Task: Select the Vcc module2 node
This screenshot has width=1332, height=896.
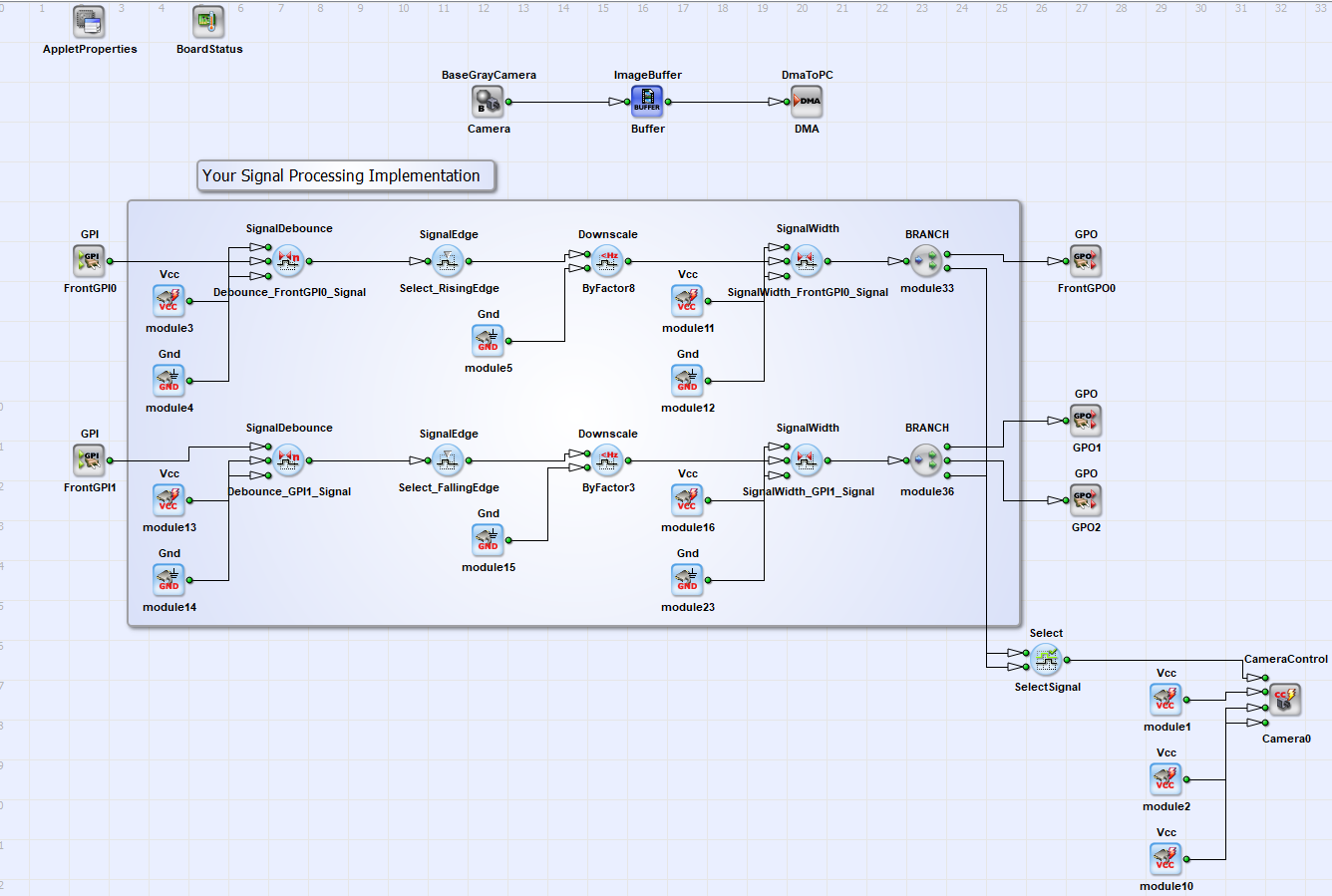Action: tap(1166, 779)
